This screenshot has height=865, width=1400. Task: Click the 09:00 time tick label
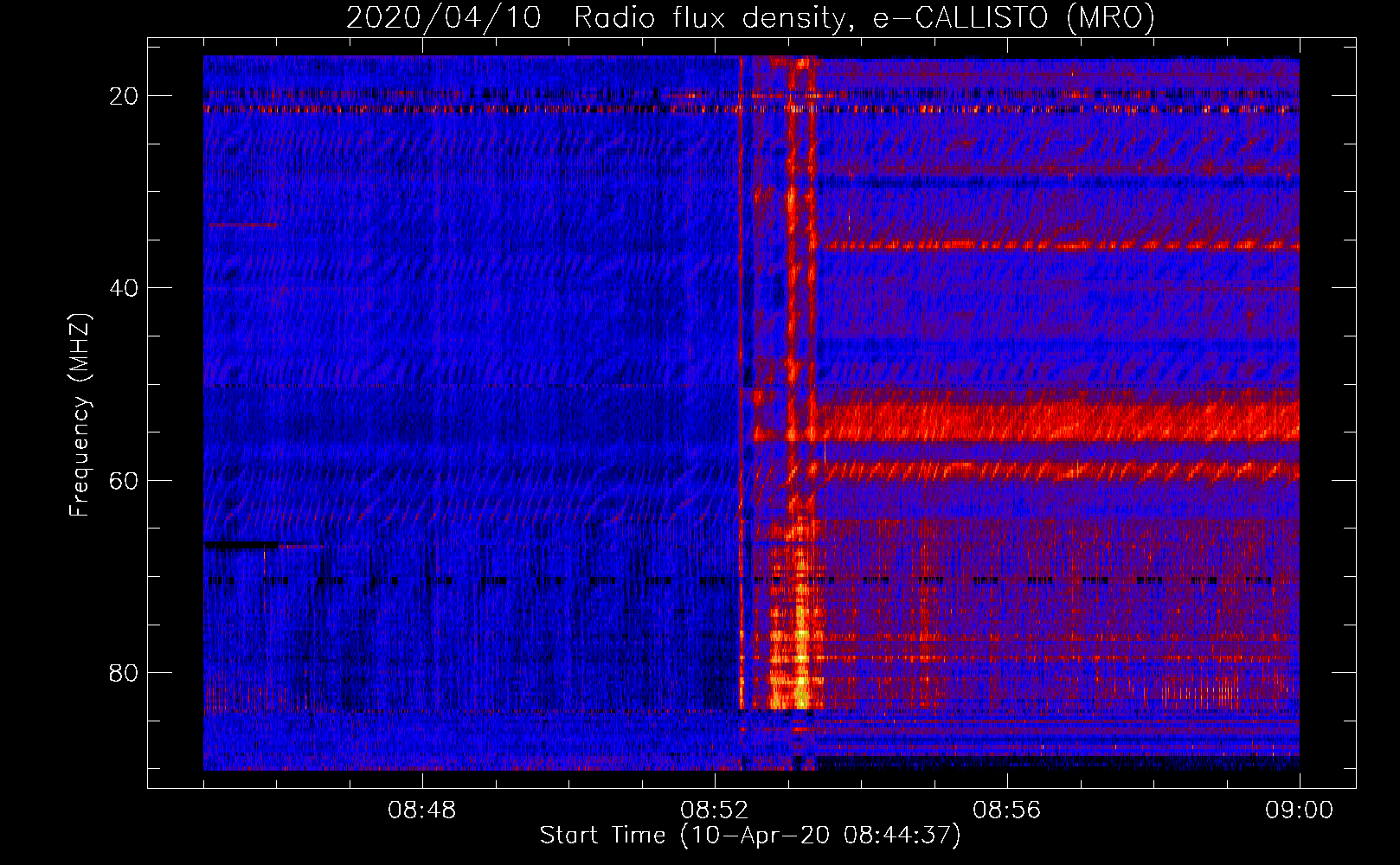click(1300, 811)
